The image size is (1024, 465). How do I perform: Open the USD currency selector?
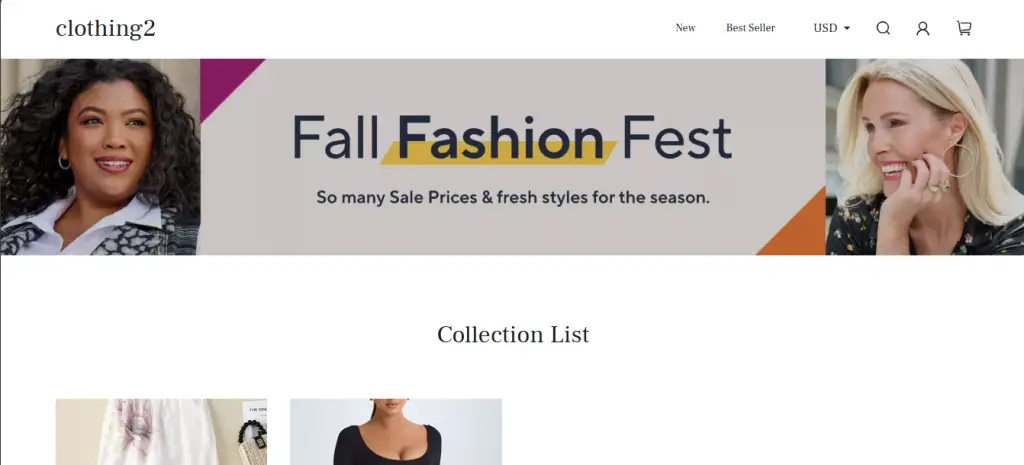831,28
